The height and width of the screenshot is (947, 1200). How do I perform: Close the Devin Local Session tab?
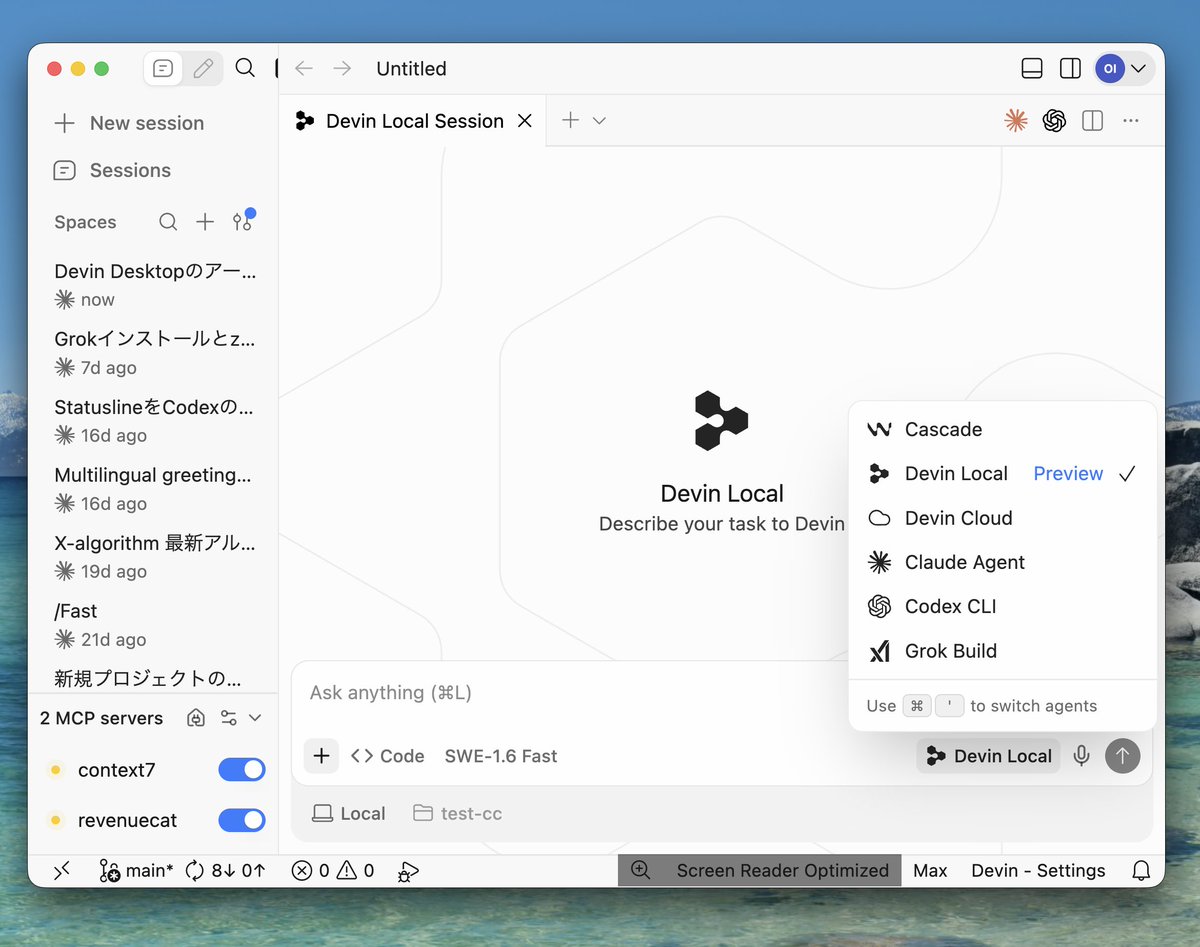tap(524, 121)
